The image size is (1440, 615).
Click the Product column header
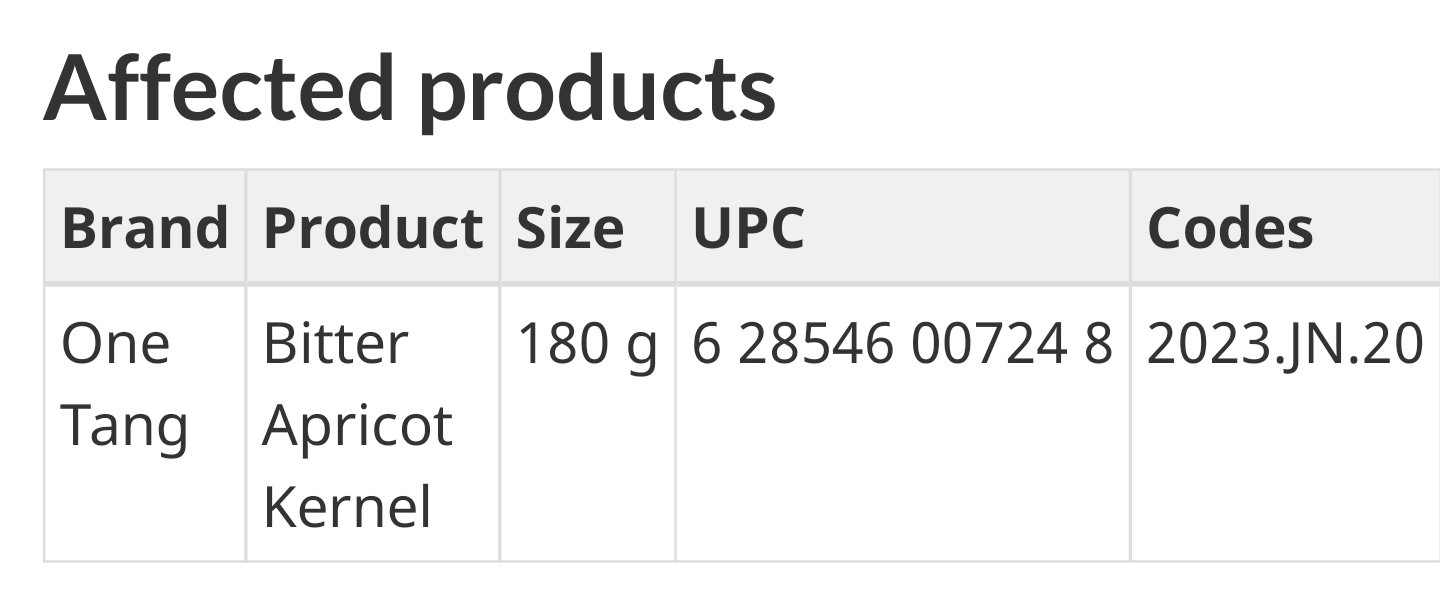(373, 228)
